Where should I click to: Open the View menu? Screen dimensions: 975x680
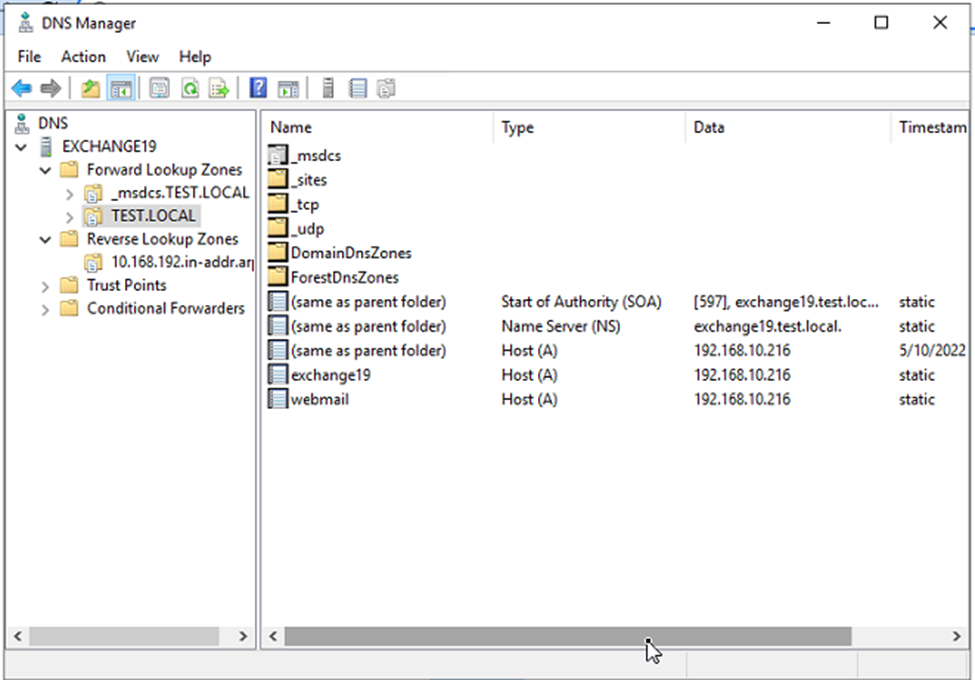pos(142,57)
